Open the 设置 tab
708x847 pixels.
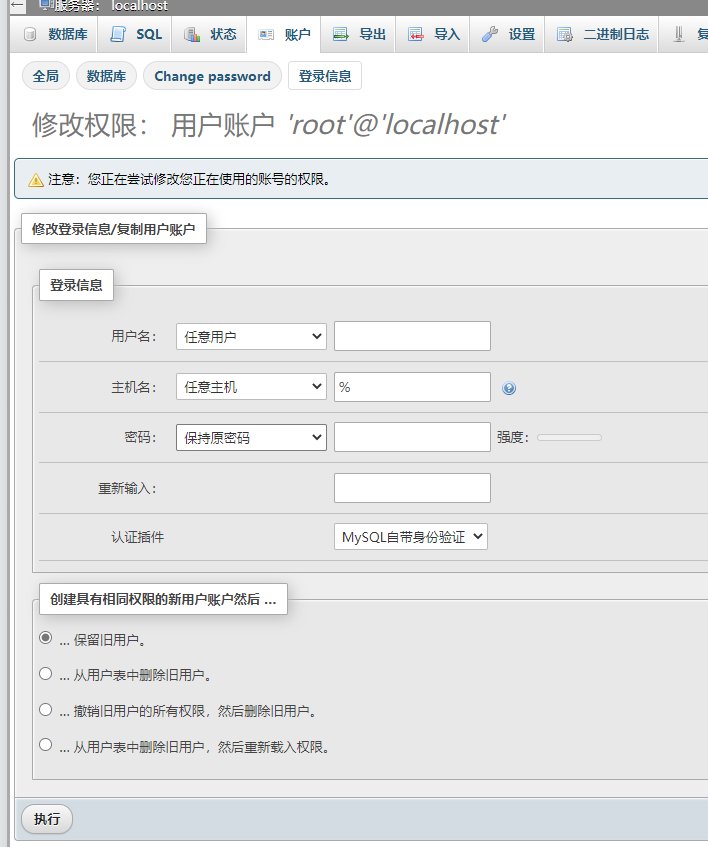[x=507, y=35]
